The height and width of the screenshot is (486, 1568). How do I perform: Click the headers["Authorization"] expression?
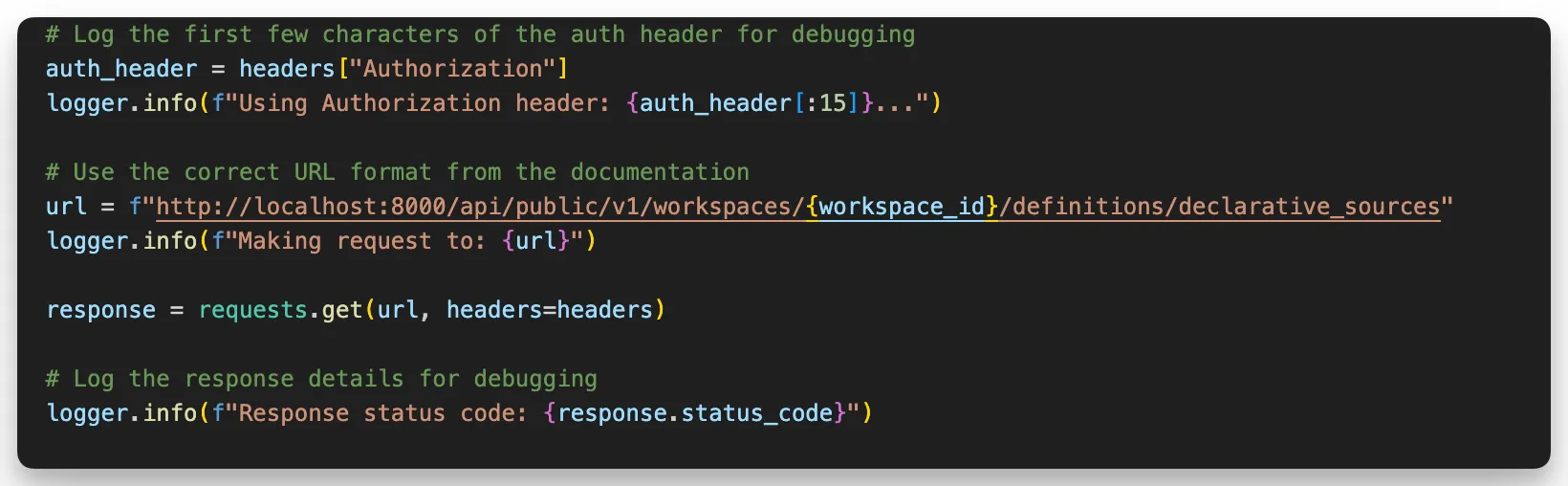point(403,69)
